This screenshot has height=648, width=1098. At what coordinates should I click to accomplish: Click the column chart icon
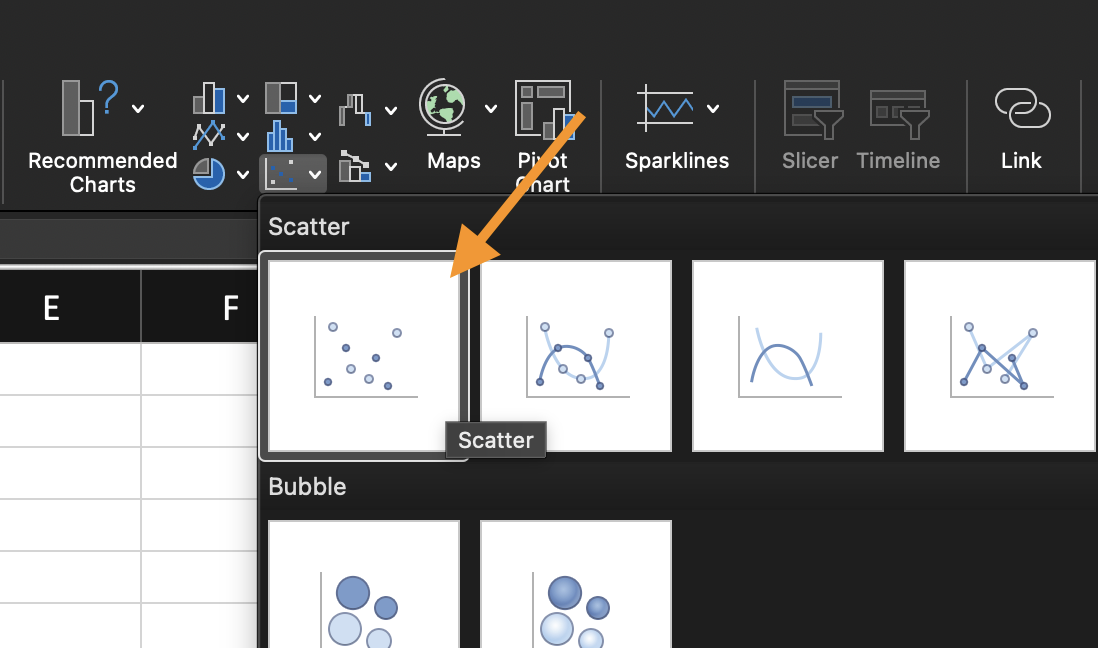tap(209, 98)
